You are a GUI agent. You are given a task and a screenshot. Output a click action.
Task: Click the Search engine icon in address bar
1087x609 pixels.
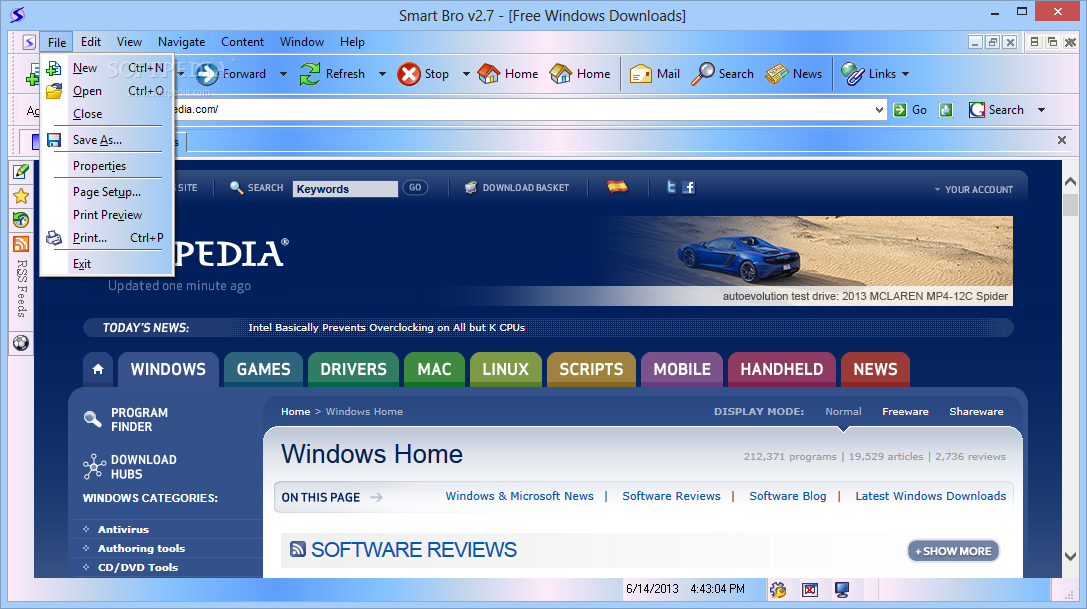[977, 110]
